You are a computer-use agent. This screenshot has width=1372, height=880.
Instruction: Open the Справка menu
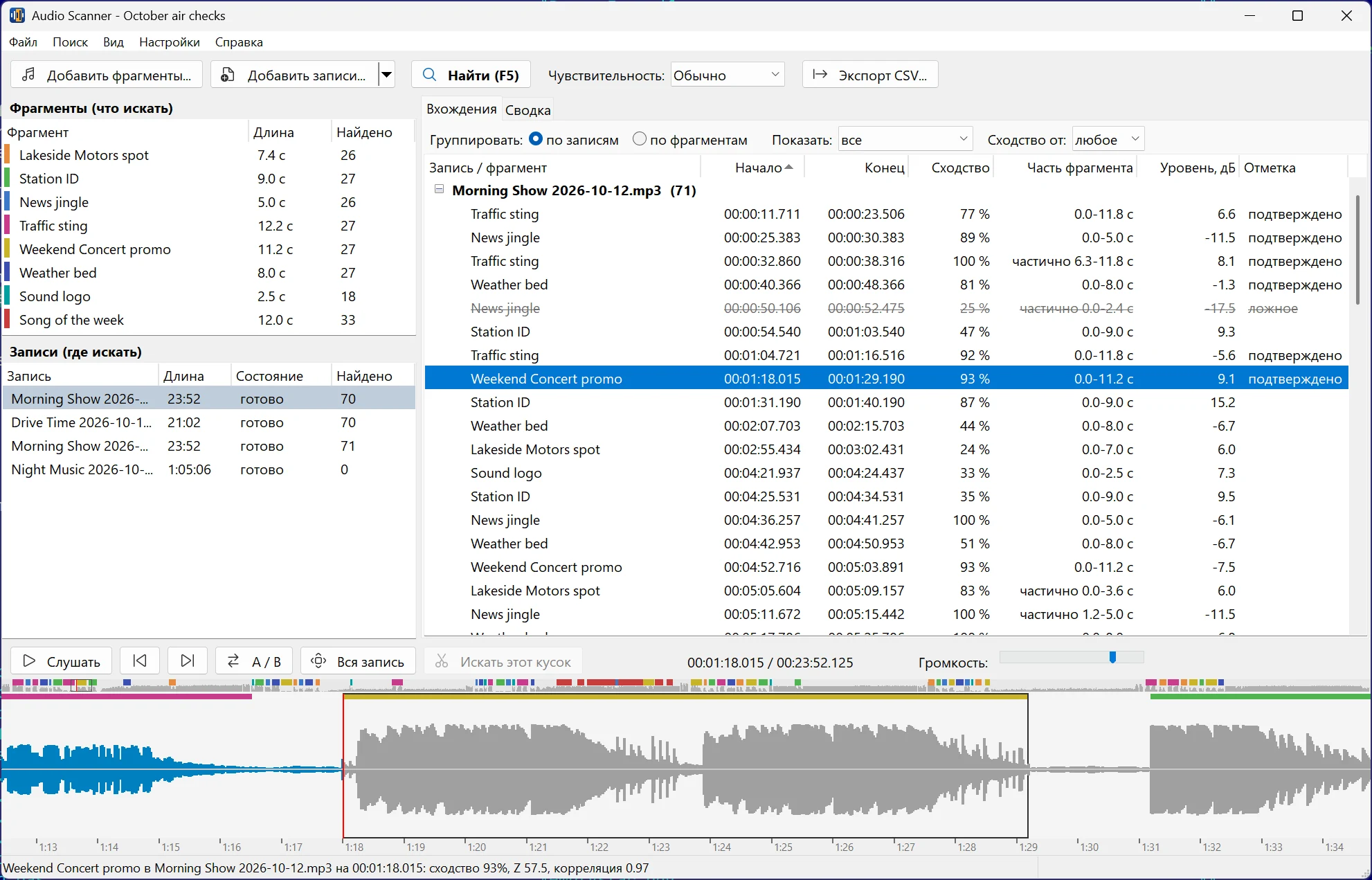point(239,42)
